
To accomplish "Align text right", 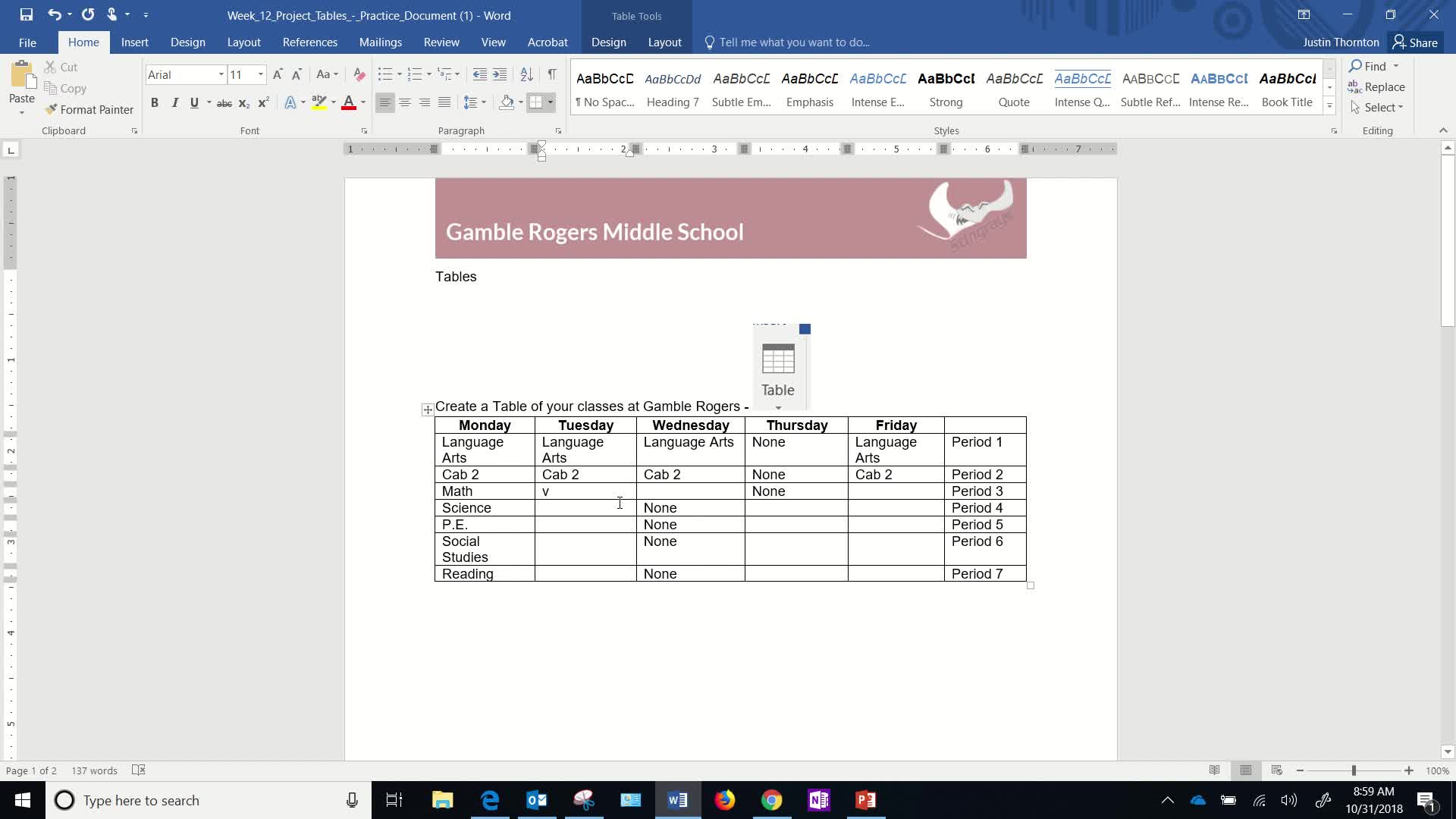I will click(425, 103).
